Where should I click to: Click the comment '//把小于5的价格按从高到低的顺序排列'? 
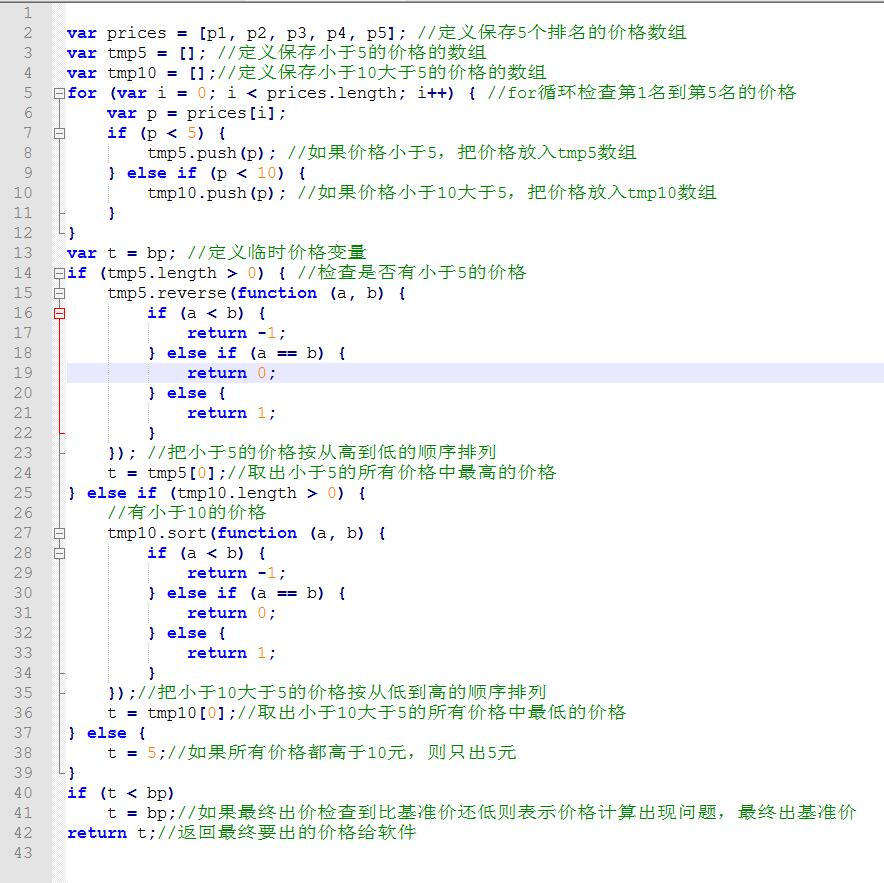point(321,452)
